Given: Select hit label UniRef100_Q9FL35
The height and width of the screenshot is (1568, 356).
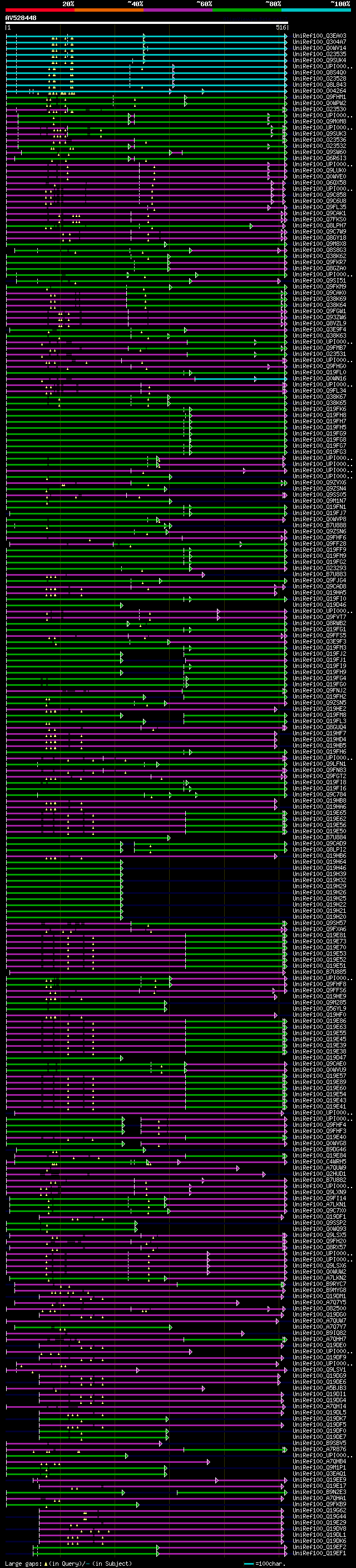Looking at the screenshot, I should [x=319, y=207].
